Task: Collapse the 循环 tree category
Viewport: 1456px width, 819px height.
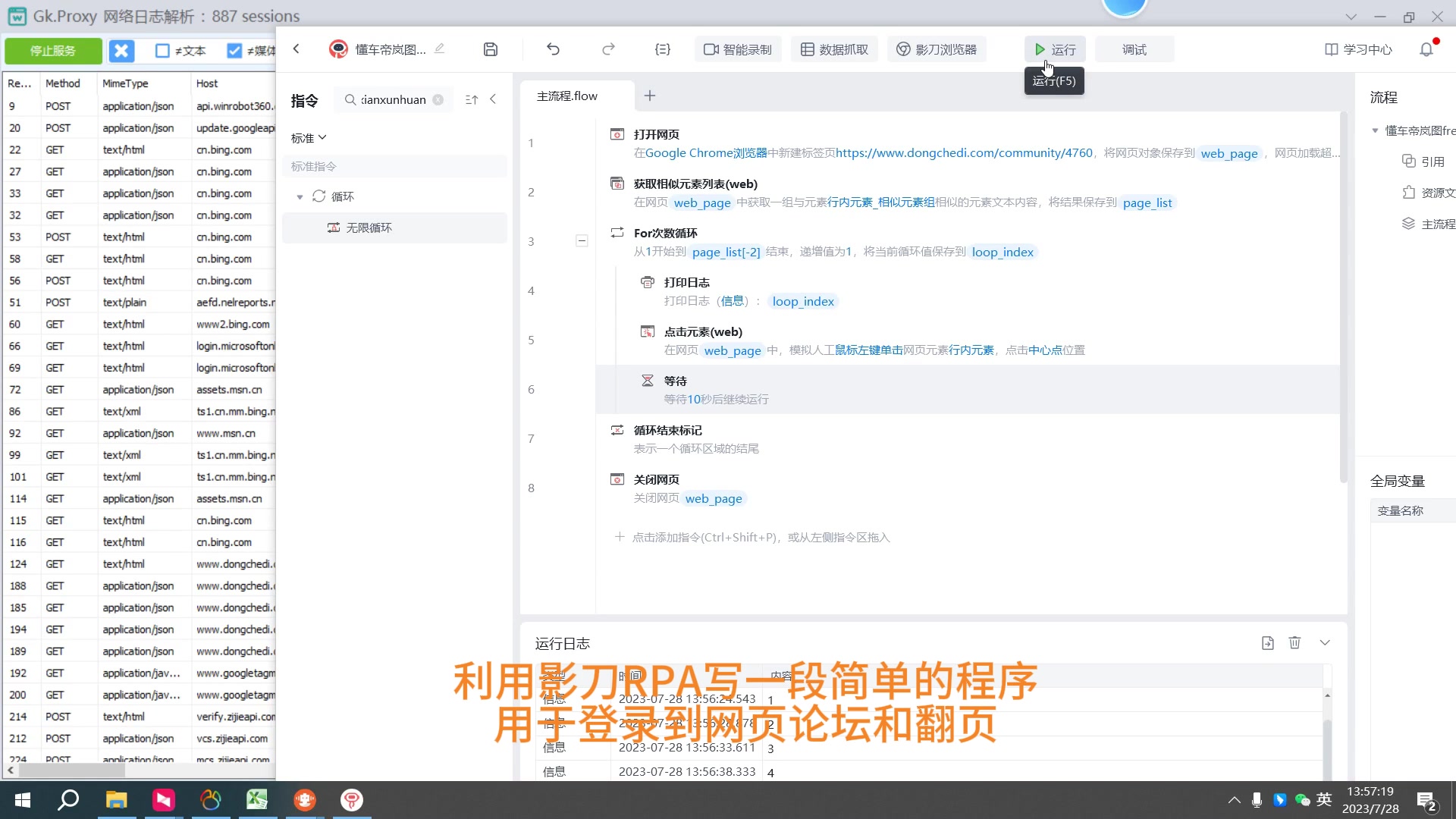Action: point(300,197)
